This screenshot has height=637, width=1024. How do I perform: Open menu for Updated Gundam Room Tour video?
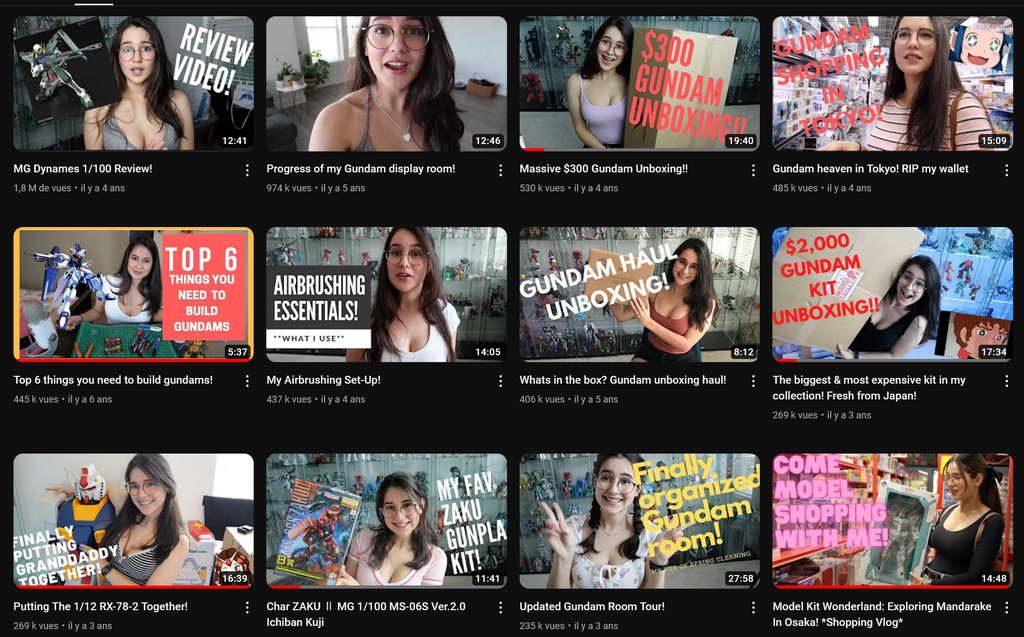point(753,608)
